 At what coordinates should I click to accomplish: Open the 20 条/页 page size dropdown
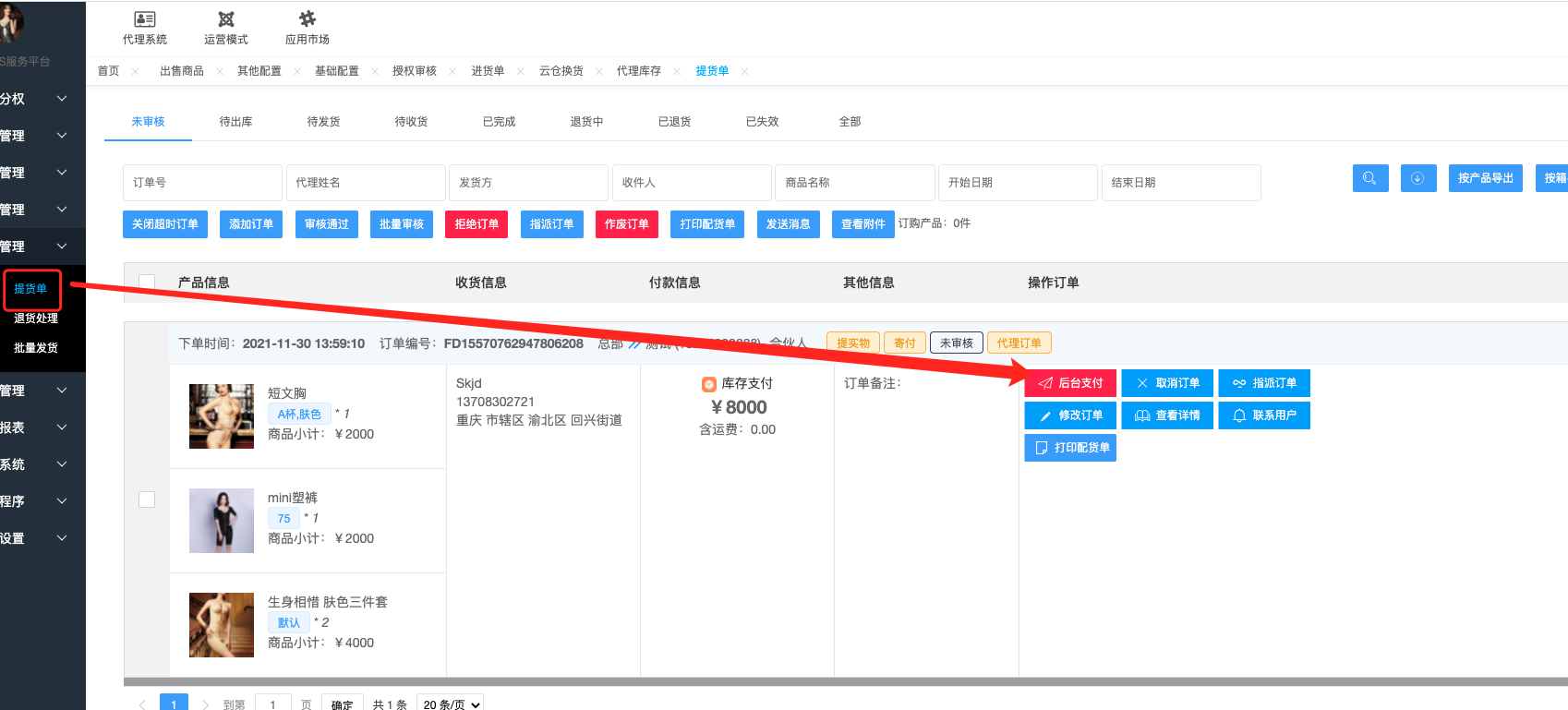coord(451,704)
